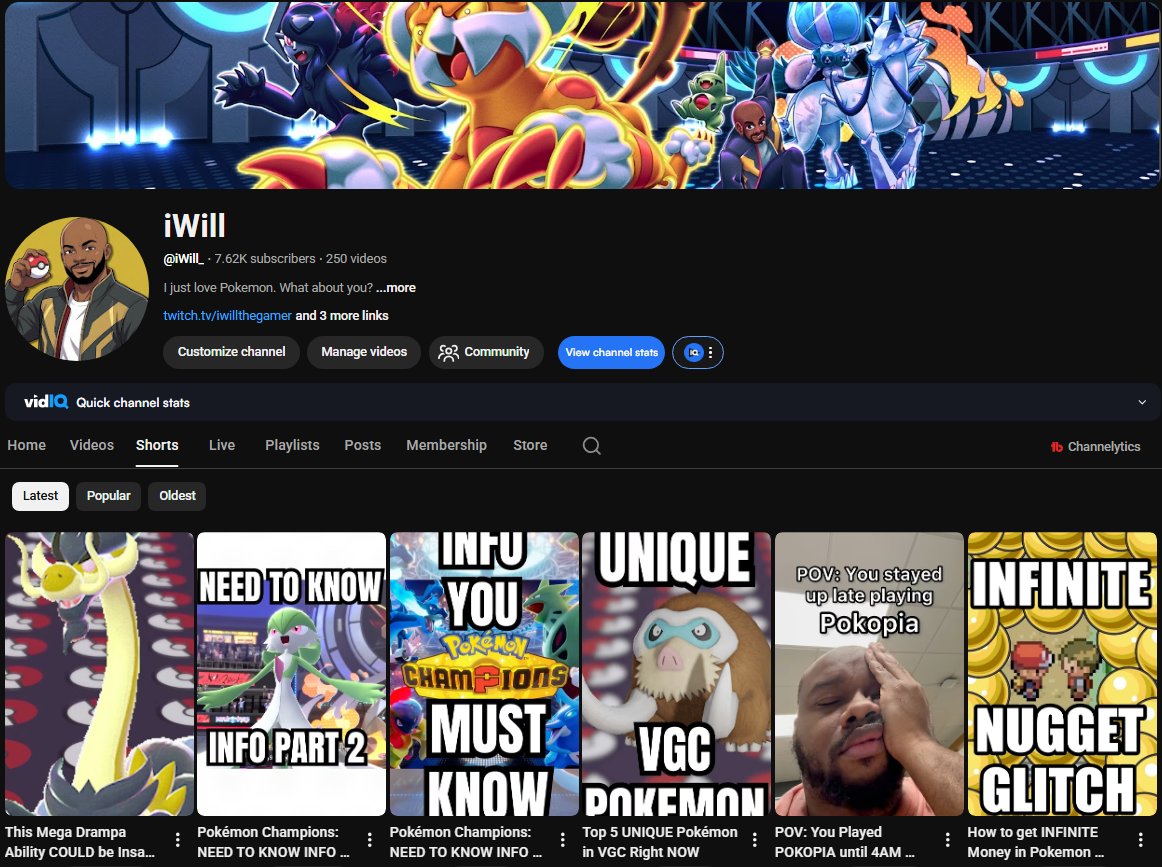Play the NEED TO KNOW INFO PART 2 thumbnail
1162x867 pixels.
[291, 674]
